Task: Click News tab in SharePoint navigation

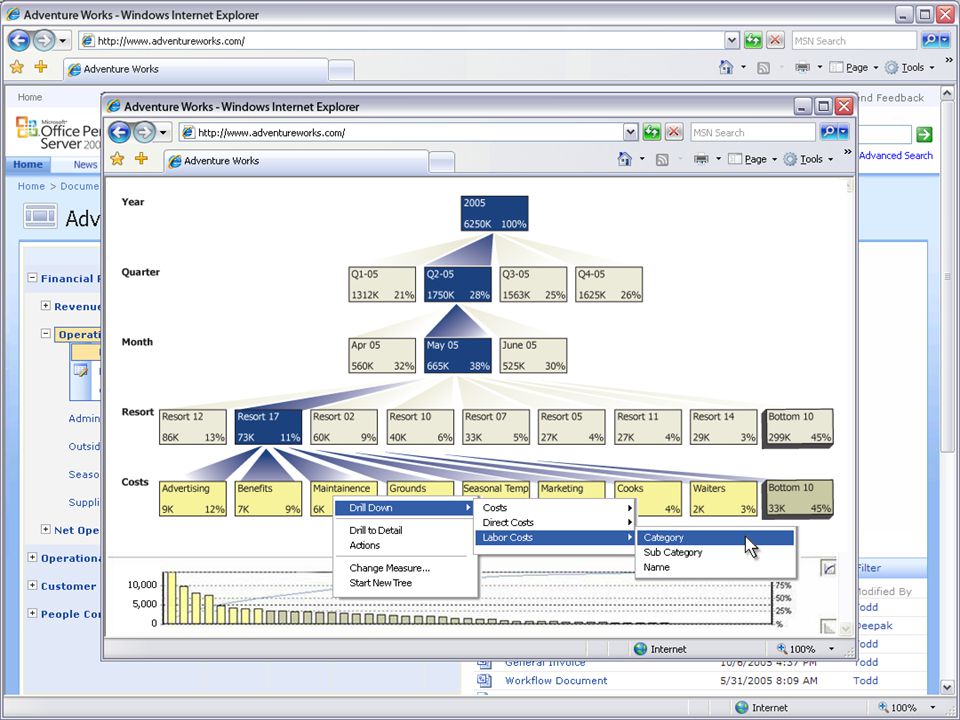Action: pyautogui.click(x=85, y=164)
